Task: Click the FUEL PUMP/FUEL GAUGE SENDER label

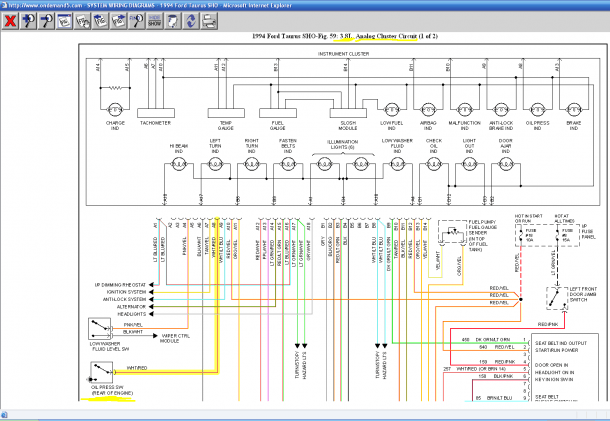Action: tap(482, 235)
